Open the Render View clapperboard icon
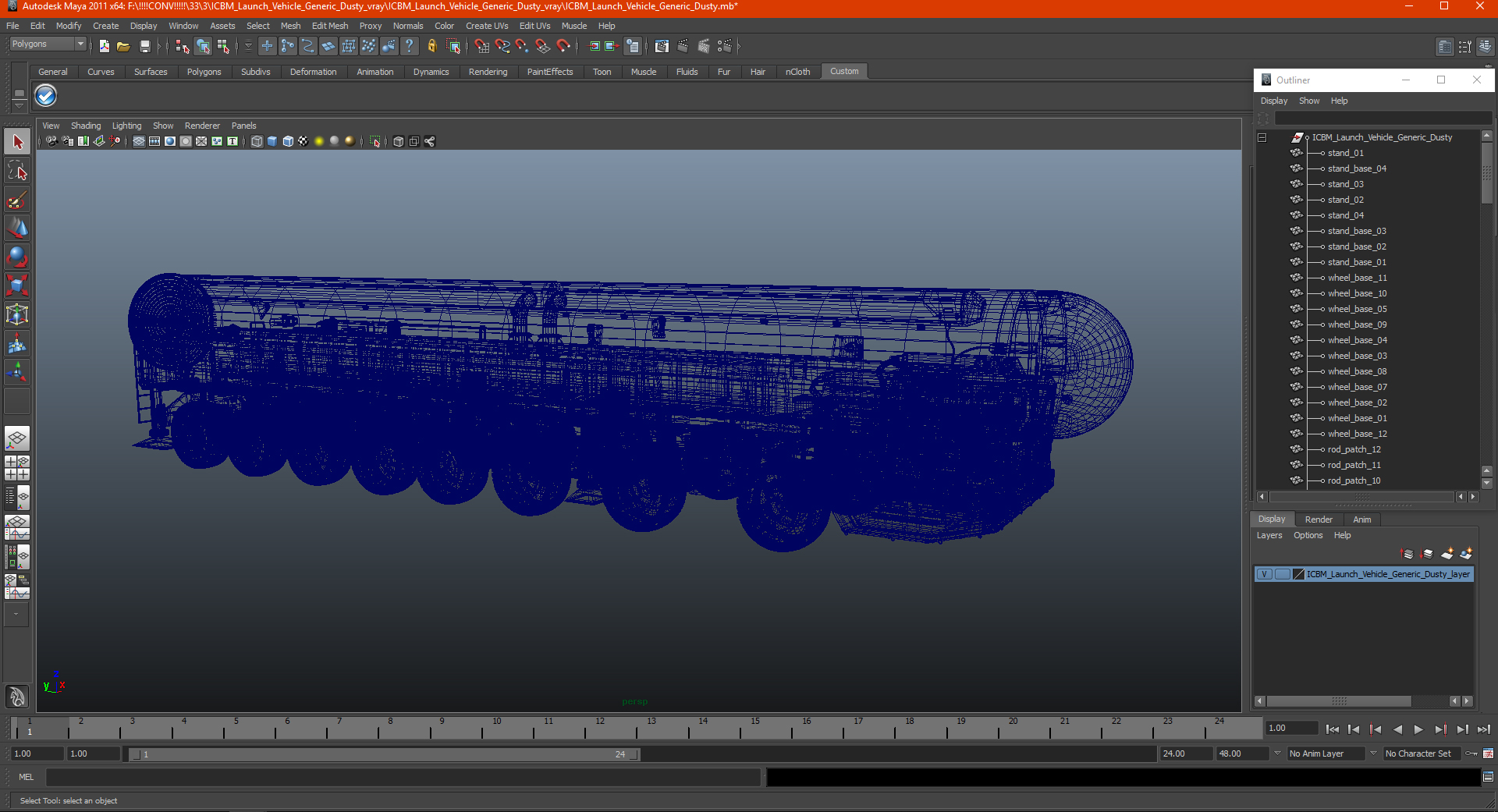The height and width of the screenshot is (812, 1498). click(x=662, y=47)
